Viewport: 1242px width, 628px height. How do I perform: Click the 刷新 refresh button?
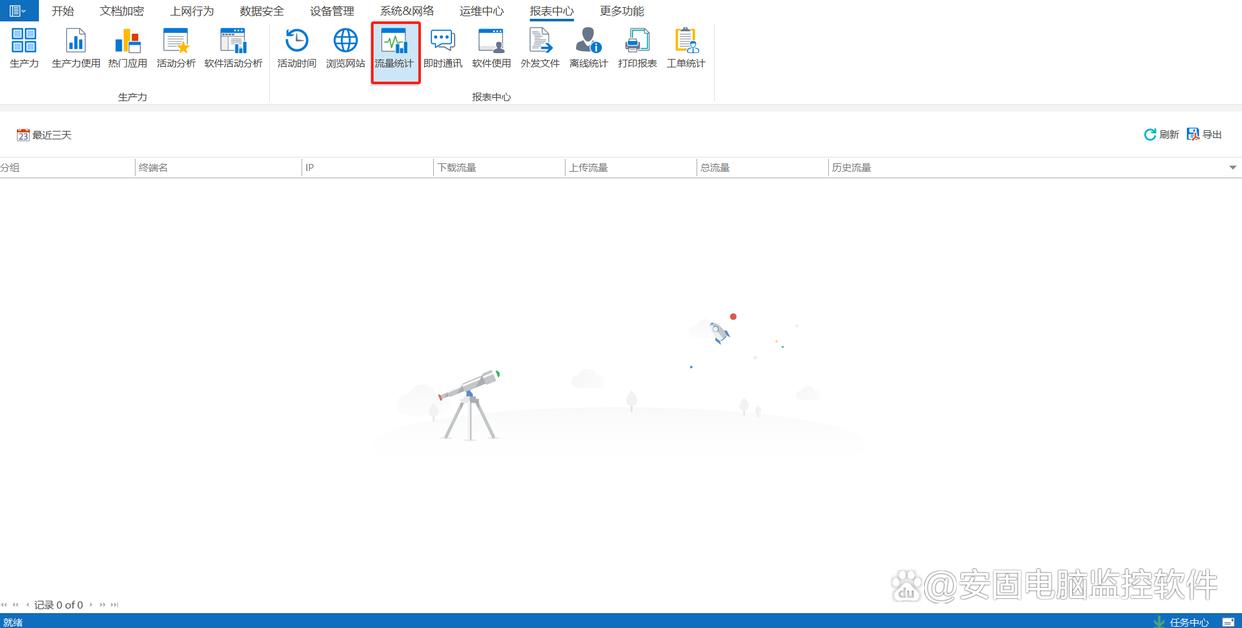[1161, 134]
